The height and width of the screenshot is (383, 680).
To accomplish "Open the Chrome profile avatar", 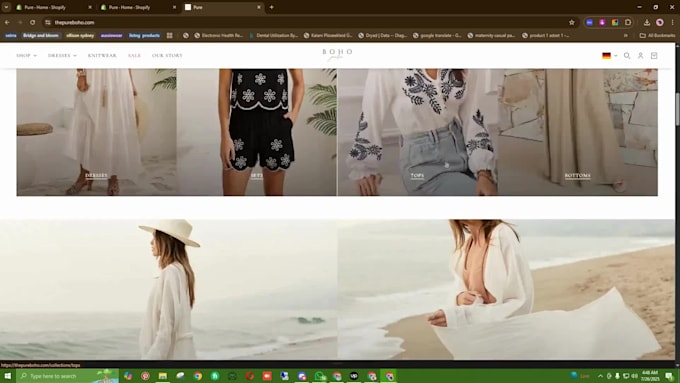I will click(x=660, y=22).
